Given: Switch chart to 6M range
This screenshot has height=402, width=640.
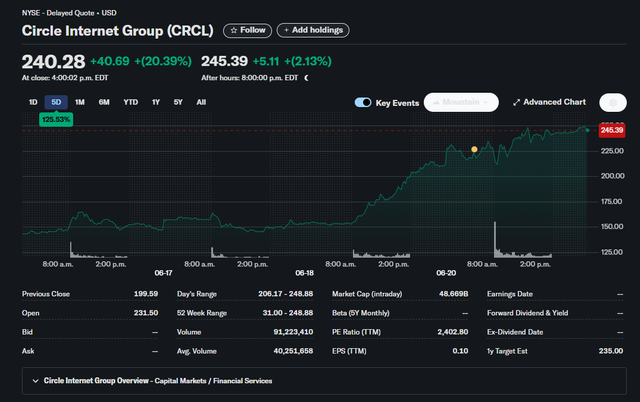Looking at the screenshot, I should coord(104,102).
